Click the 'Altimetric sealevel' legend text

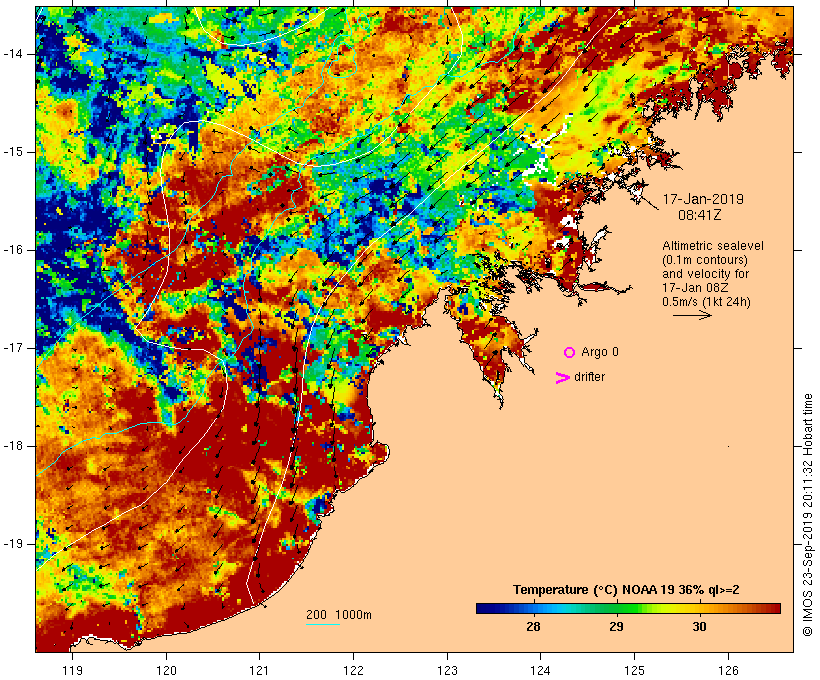713,246
